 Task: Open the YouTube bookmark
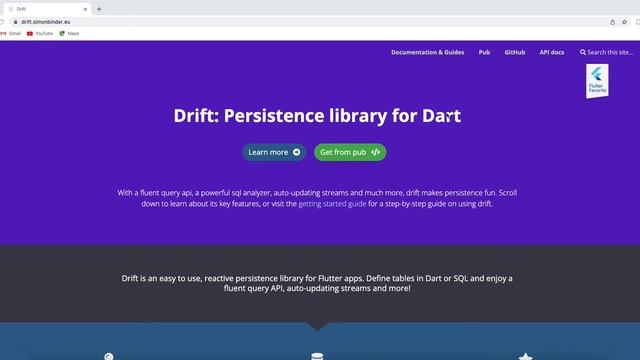(40, 33)
